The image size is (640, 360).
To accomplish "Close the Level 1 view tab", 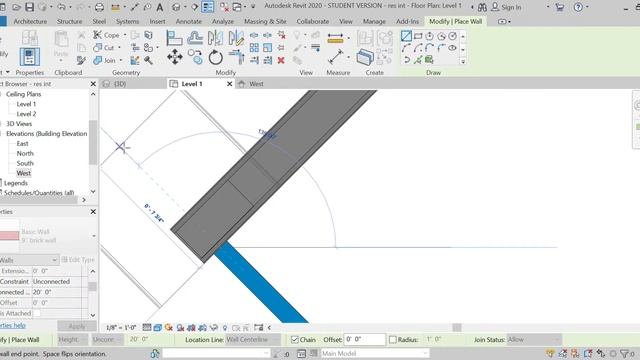I will [x=229, y=84].
